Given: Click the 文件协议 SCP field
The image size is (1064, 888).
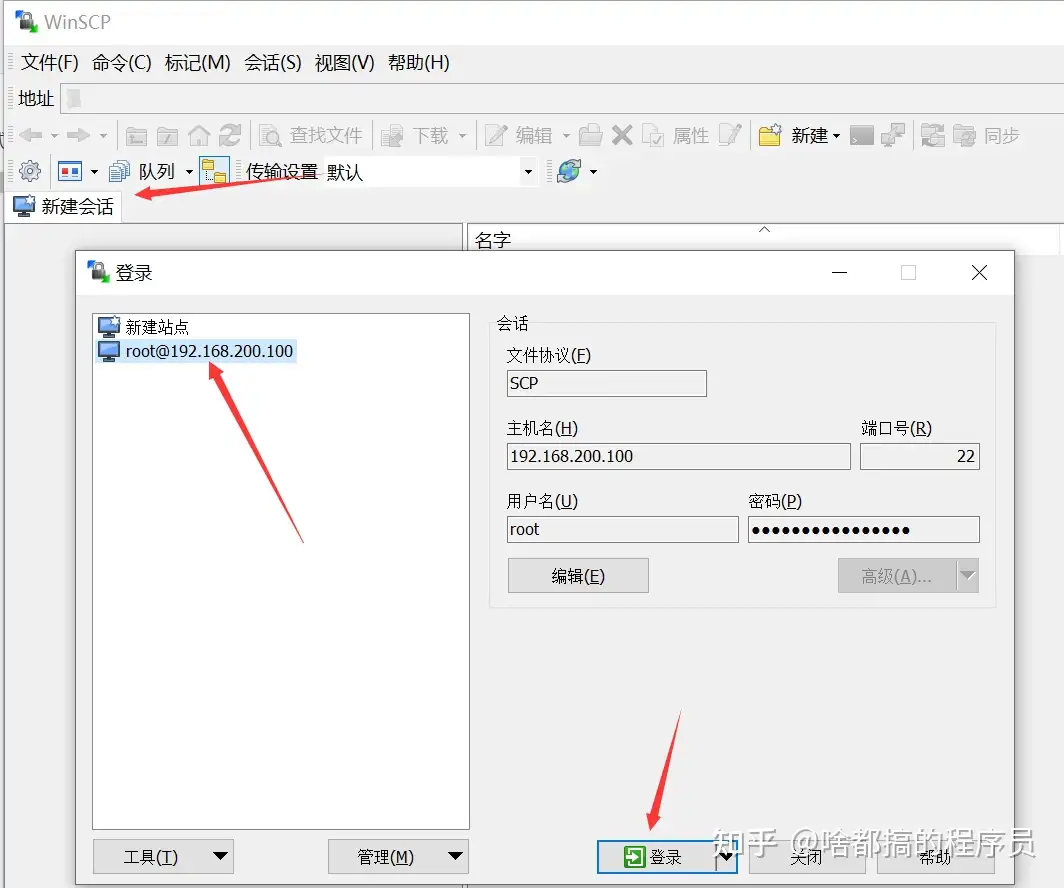Looking at the screenshot, I should [x=607, y=383].
